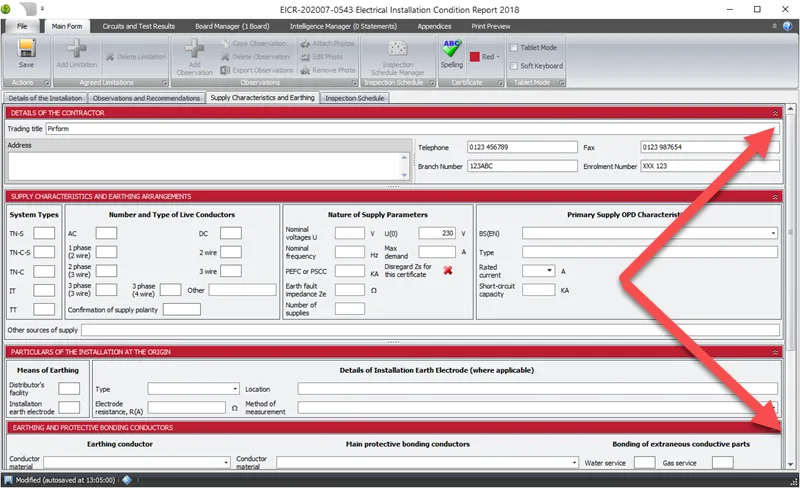The height and width of the screenshot is (488, 800).
Task: Tick the TN-S system type box
Action: 44,233
